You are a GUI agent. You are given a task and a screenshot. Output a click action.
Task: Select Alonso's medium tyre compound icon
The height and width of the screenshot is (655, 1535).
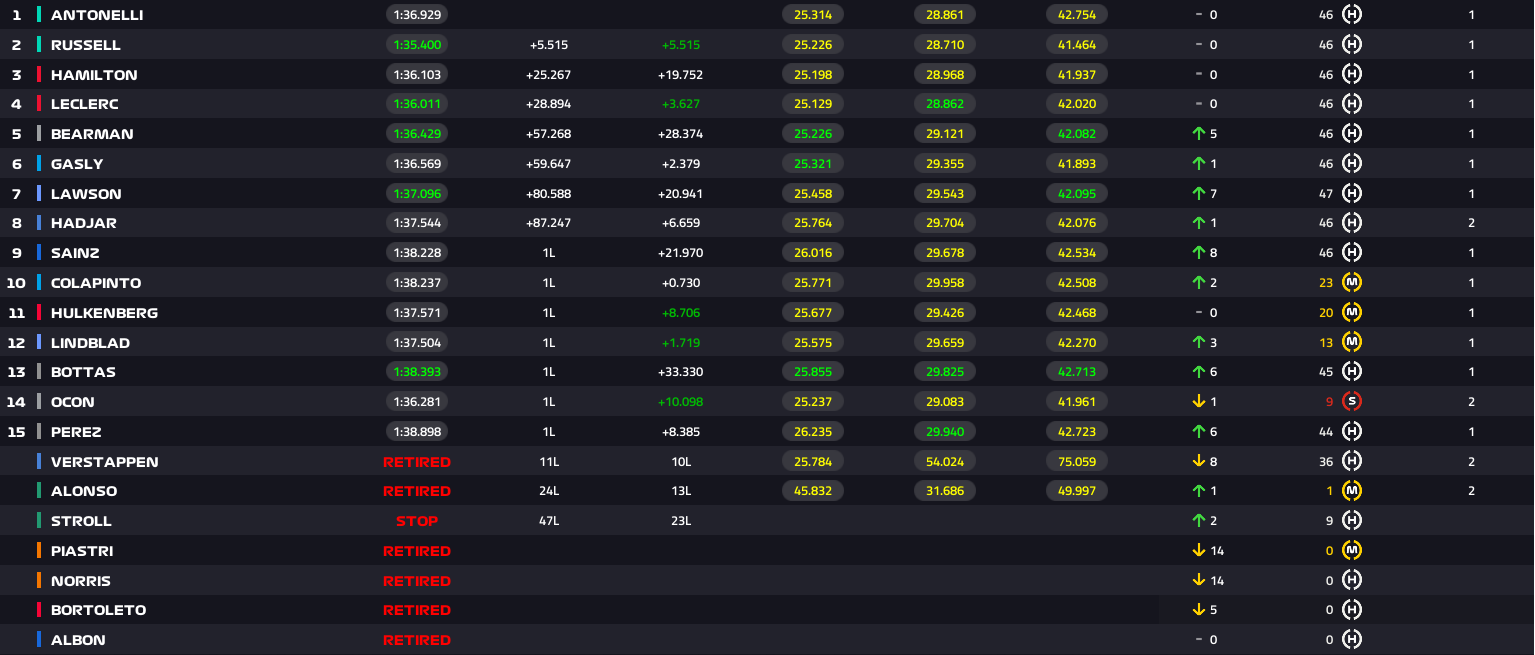1352,491
